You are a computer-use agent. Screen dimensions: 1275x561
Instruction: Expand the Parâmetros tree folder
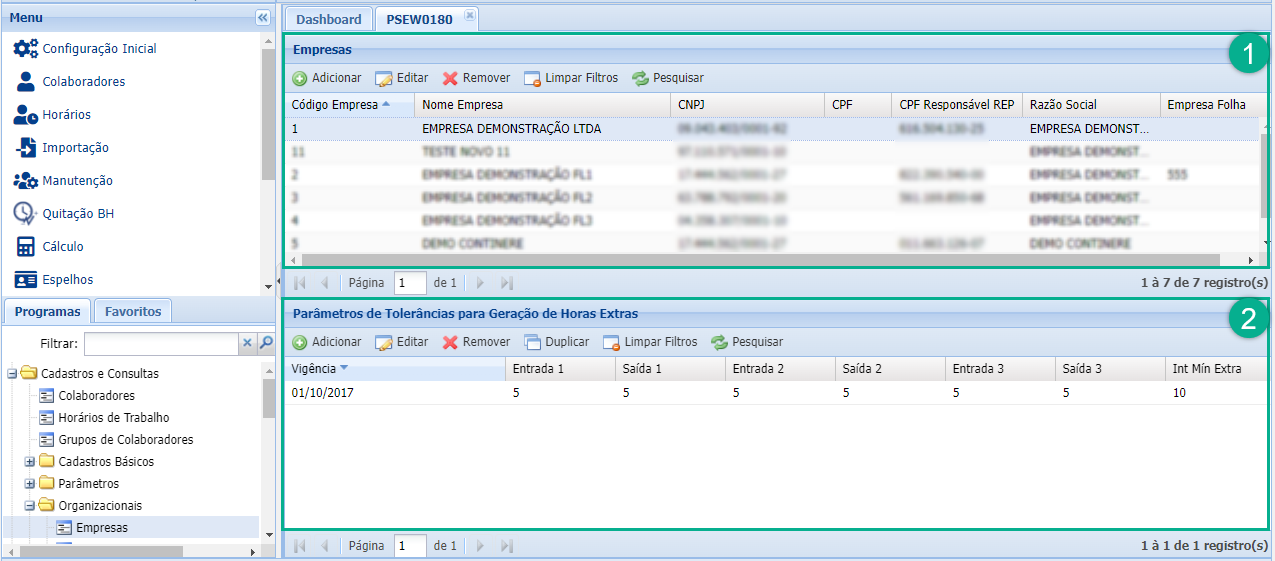click(30, 484)
